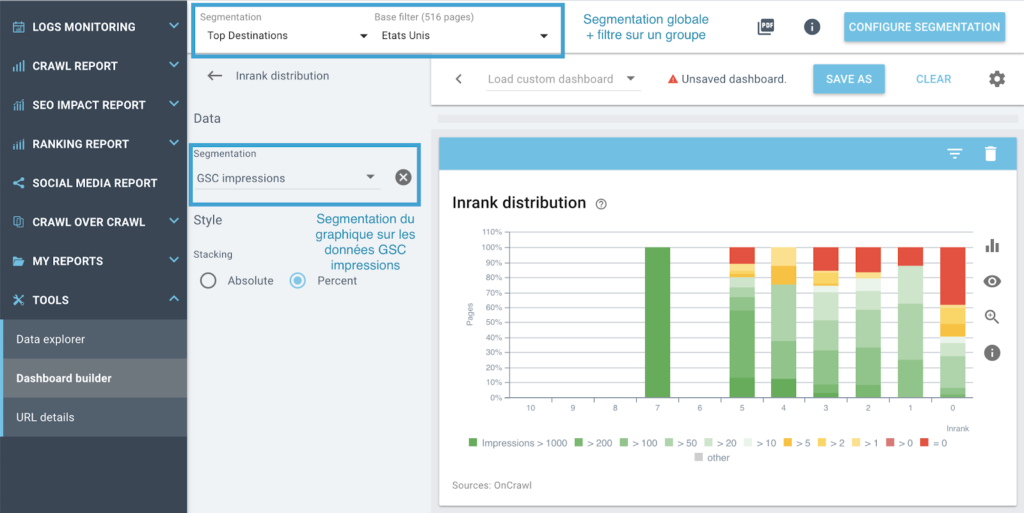Click the bar chart type icon
The width and height of the screenshot is (1024, 513).
[x=992, y=246]
